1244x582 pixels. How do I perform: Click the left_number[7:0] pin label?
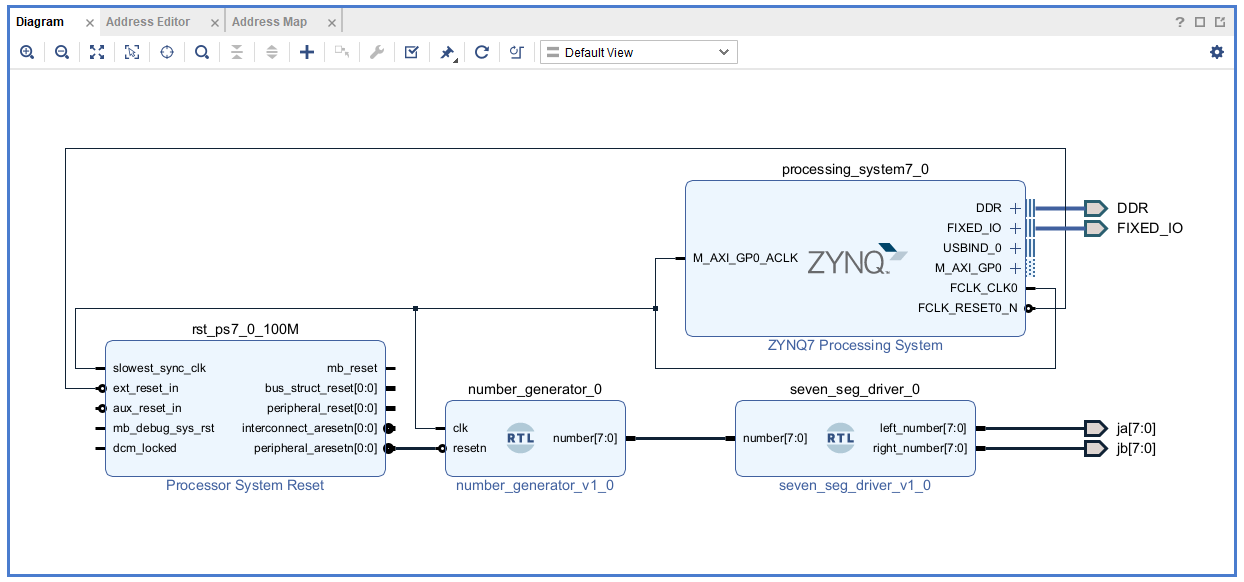pos(923,428)
